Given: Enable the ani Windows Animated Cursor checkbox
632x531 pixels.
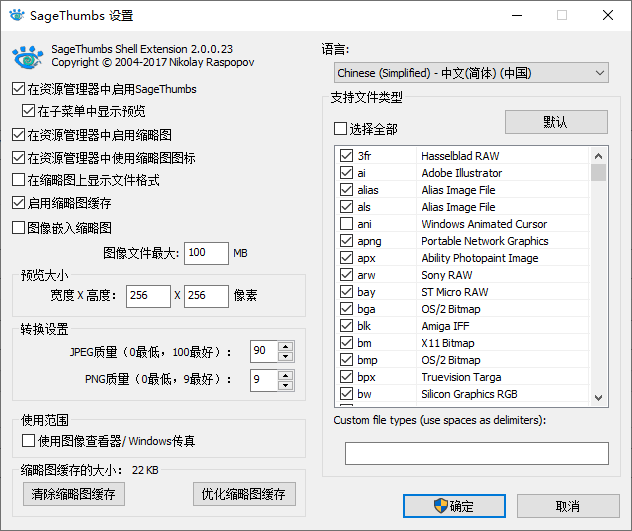Looking at the screenshot, I should (347, 224).
